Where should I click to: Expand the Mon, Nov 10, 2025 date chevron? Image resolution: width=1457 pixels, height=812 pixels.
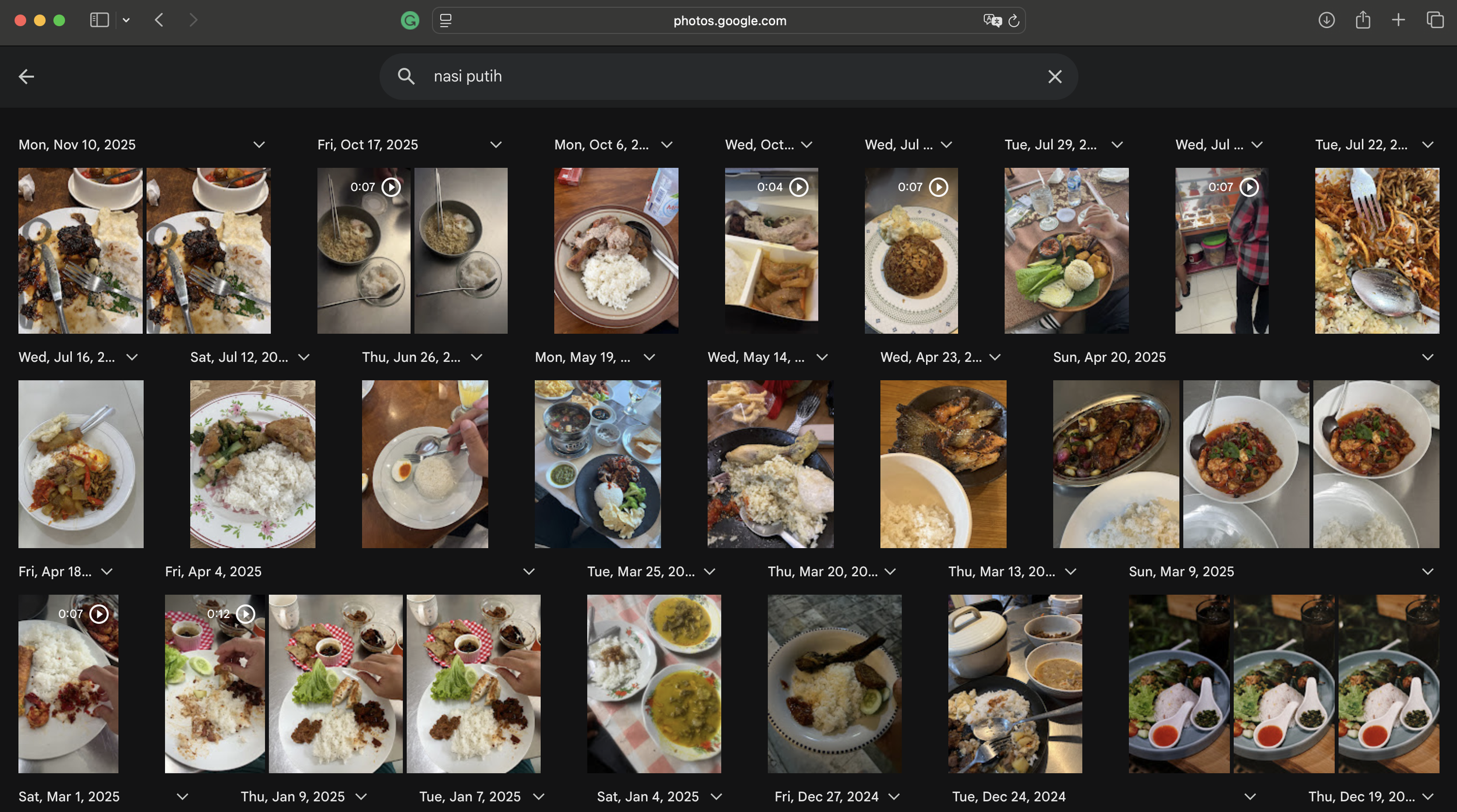[259, 144]
